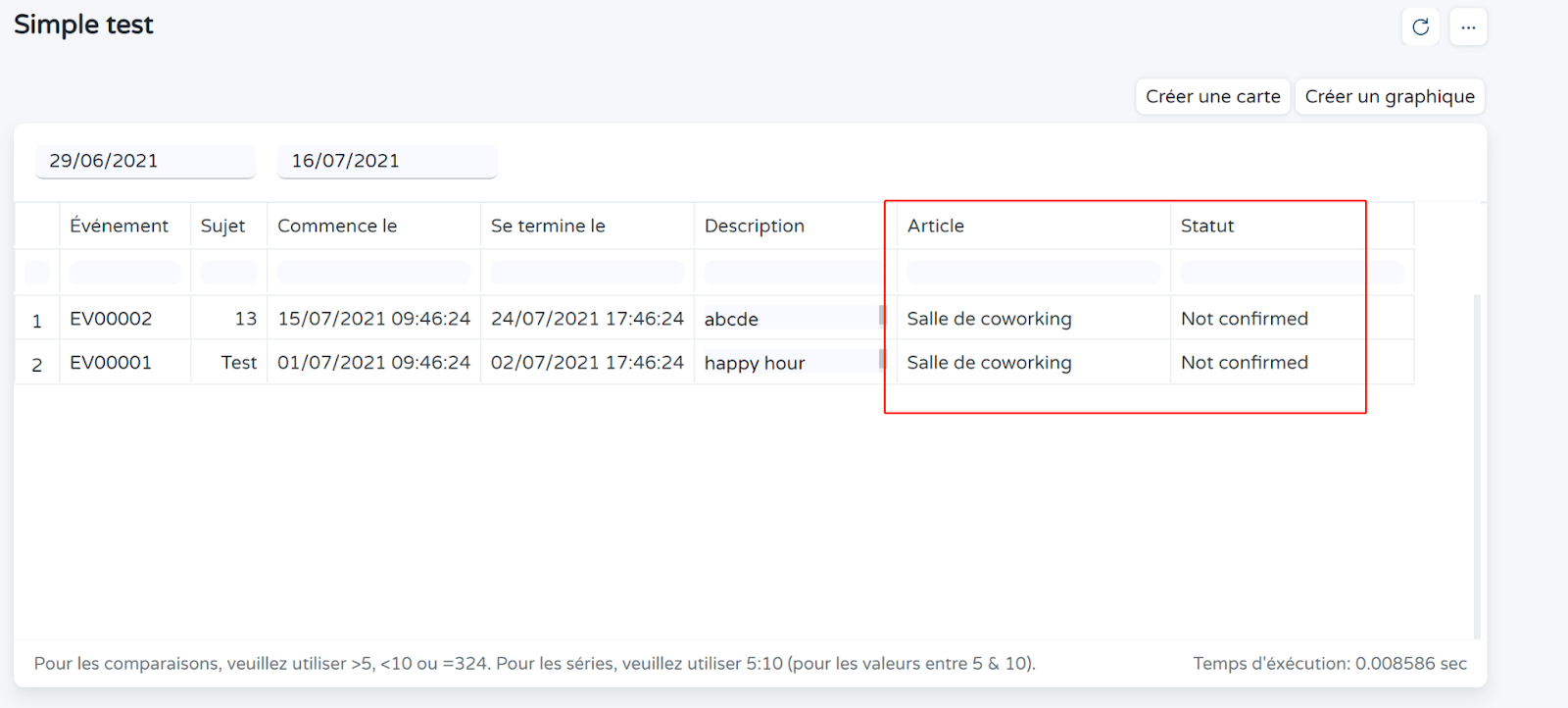The width and height of the screenshot is (1568, 708).
Task: Open the 16/07/2021 end date field
Action: point(387,161)
